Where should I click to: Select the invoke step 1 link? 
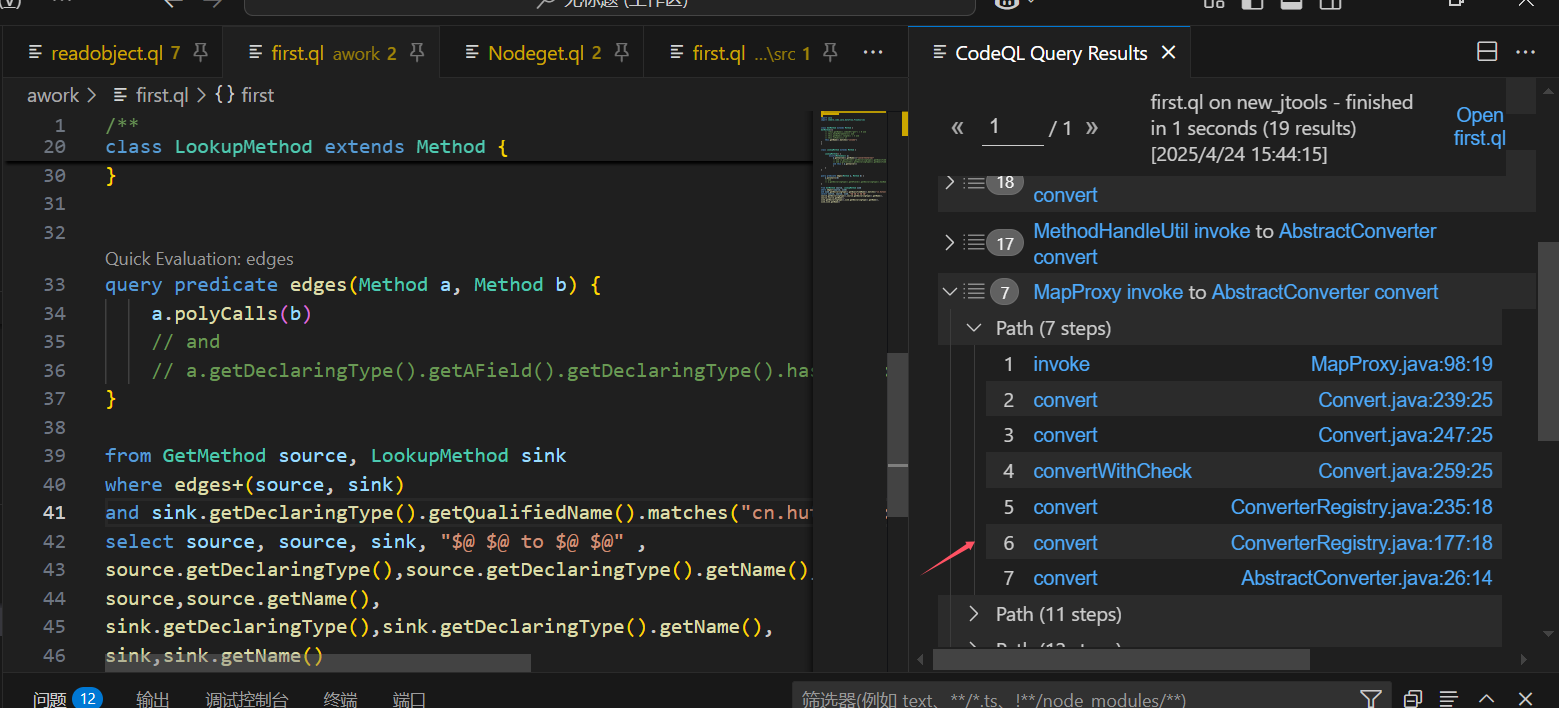tap(1061, 364)
